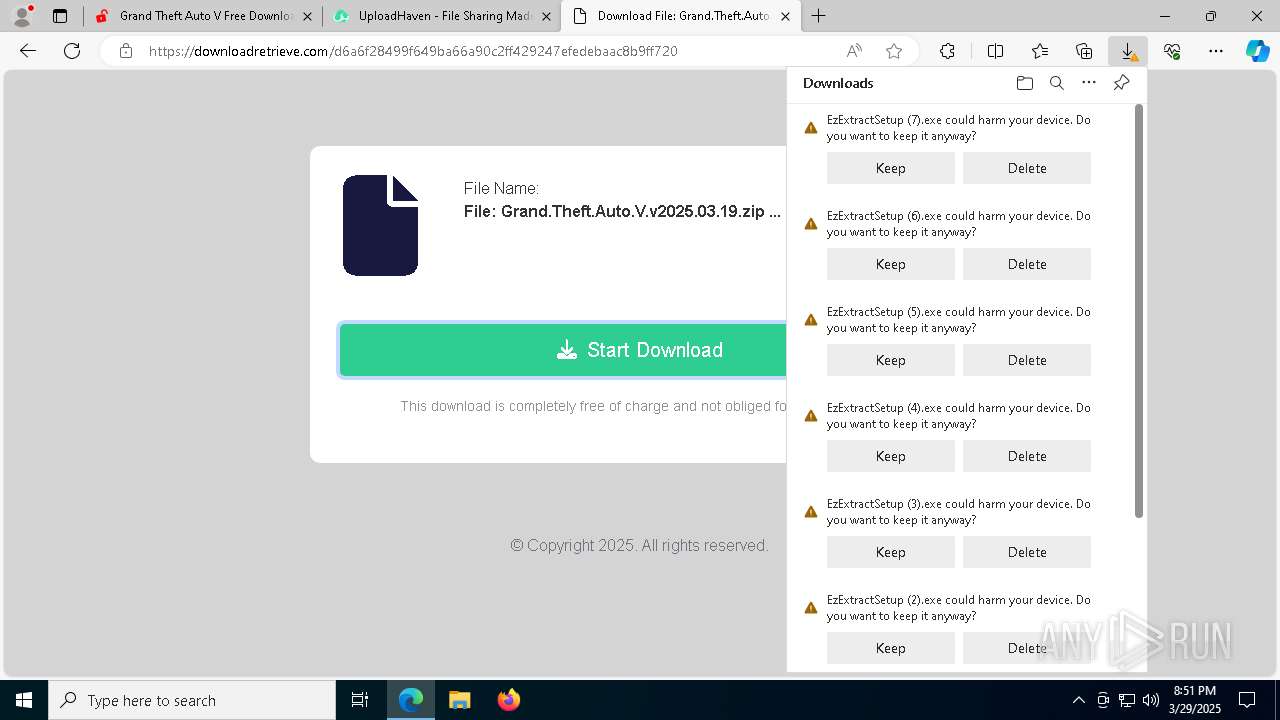Show hidden system tray icons

(x=1078, y=700)
